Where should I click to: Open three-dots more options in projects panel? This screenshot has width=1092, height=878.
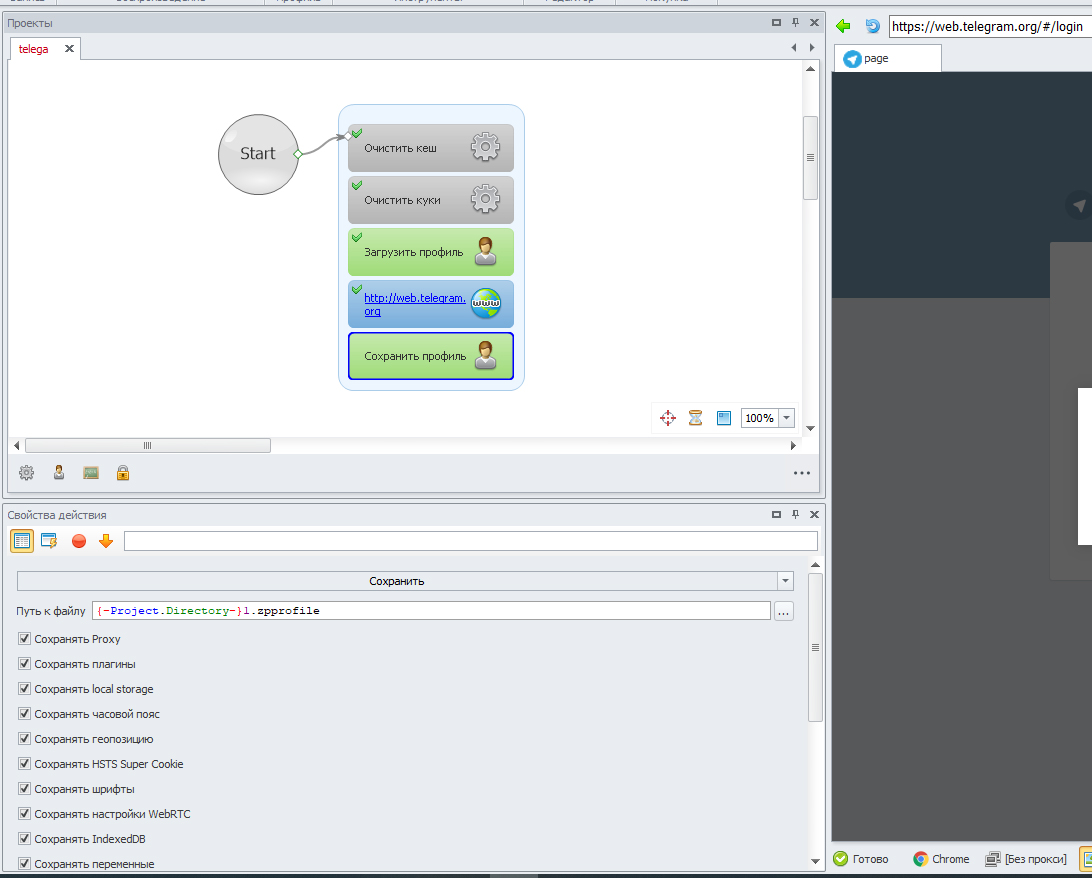pyautogui.click(x=802, y=473)
